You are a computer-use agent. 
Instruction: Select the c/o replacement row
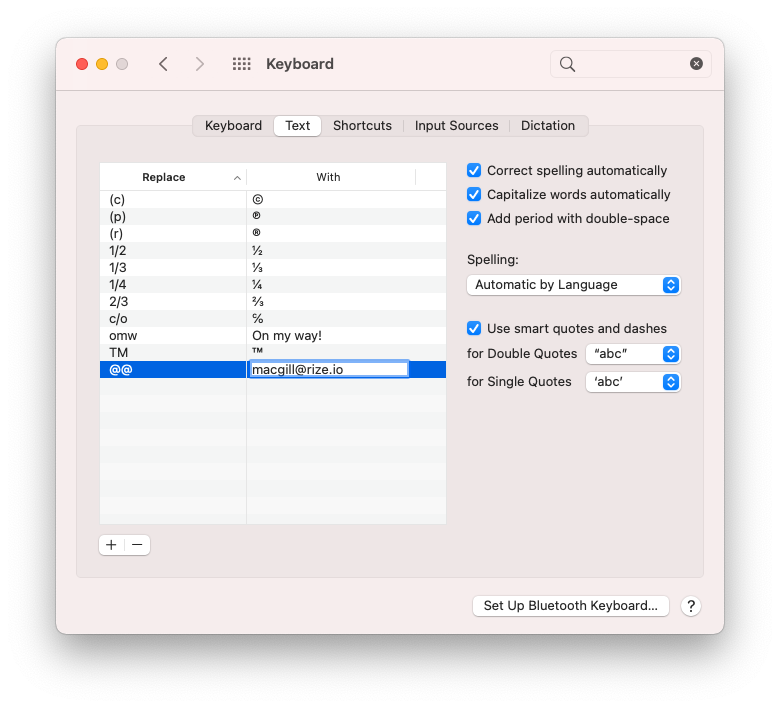coord(273,318)
